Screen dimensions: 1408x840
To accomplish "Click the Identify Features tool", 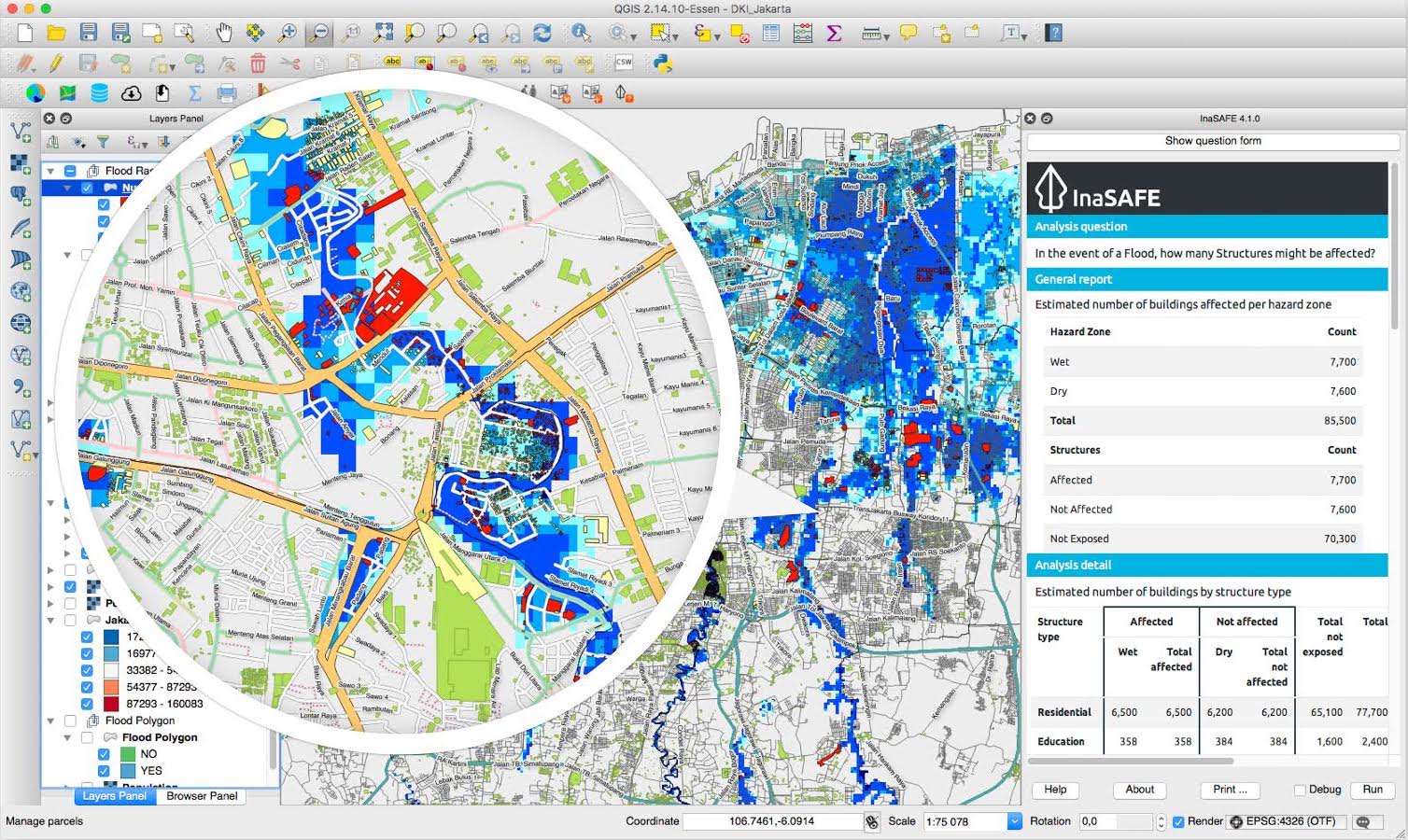I will click(581, 33).
